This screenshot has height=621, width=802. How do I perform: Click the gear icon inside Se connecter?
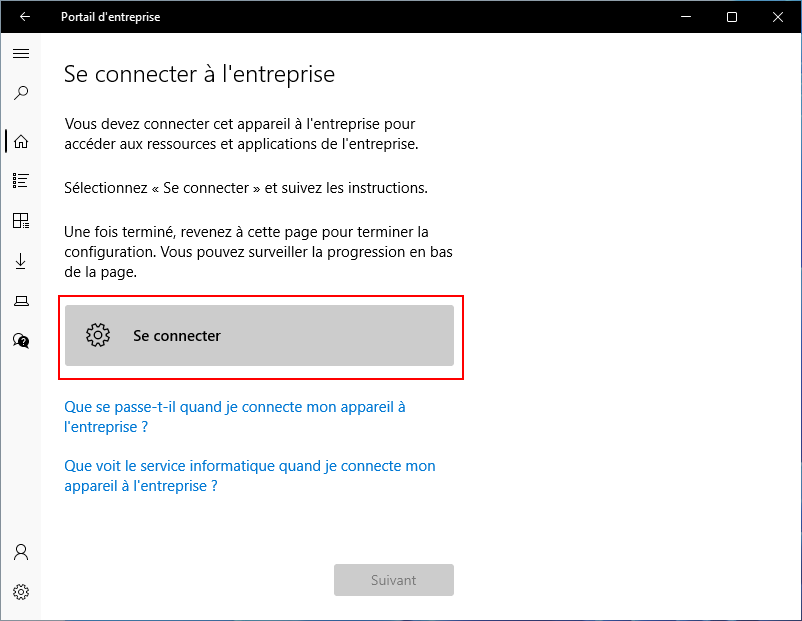(98, 336)
